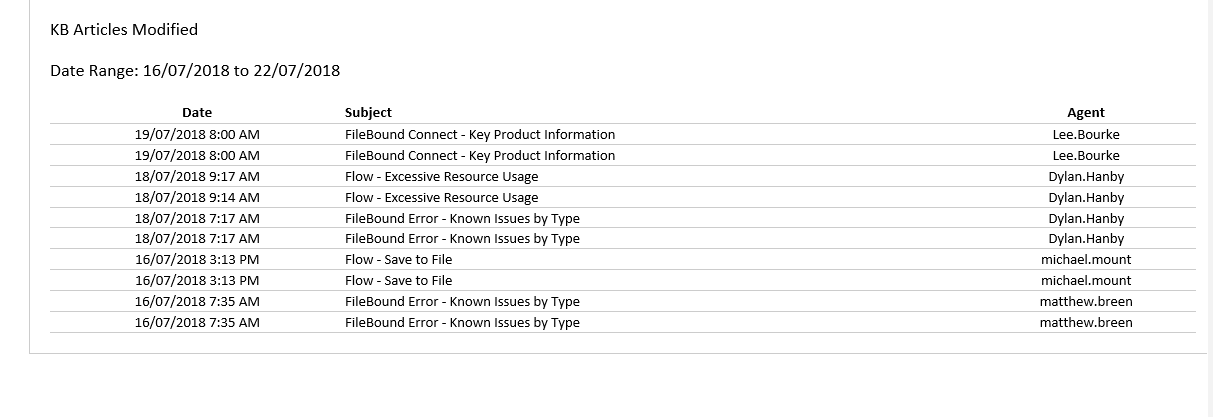Select the 18/07/2018 9:14 AM date cell

[197, 198]
